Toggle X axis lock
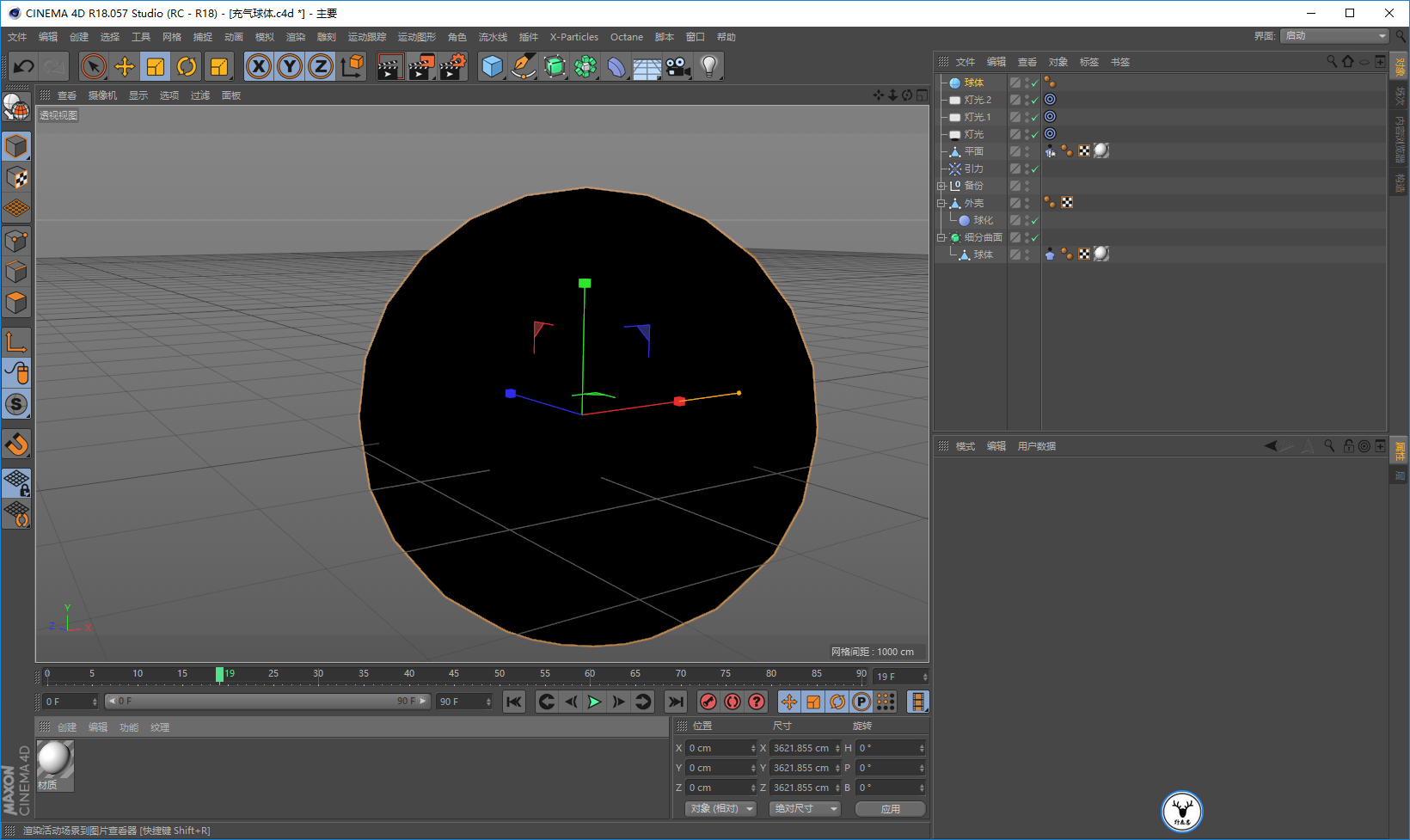Screen dimensions: 1410x840 259,66
